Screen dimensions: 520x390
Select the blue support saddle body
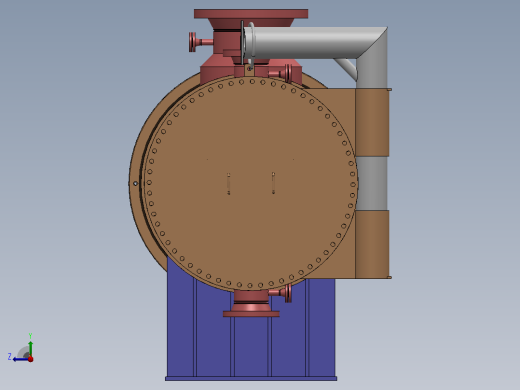(251, 333)
